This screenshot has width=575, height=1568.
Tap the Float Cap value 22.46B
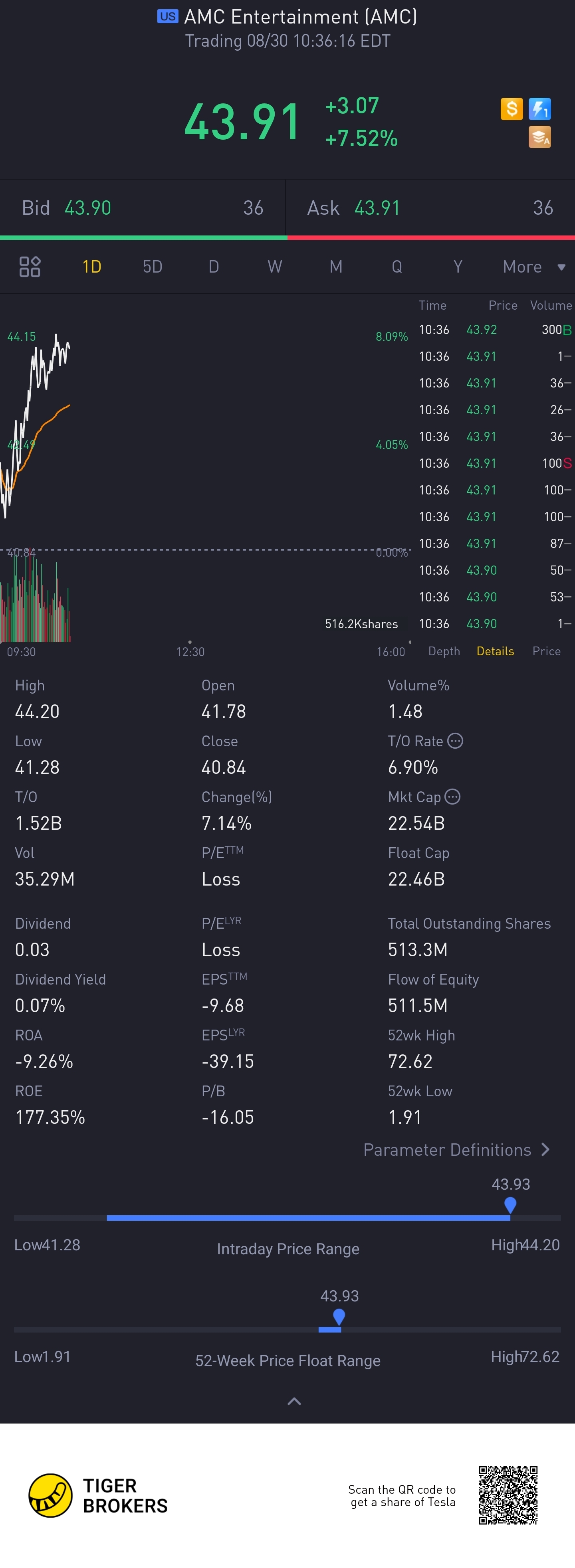point(416,880)
